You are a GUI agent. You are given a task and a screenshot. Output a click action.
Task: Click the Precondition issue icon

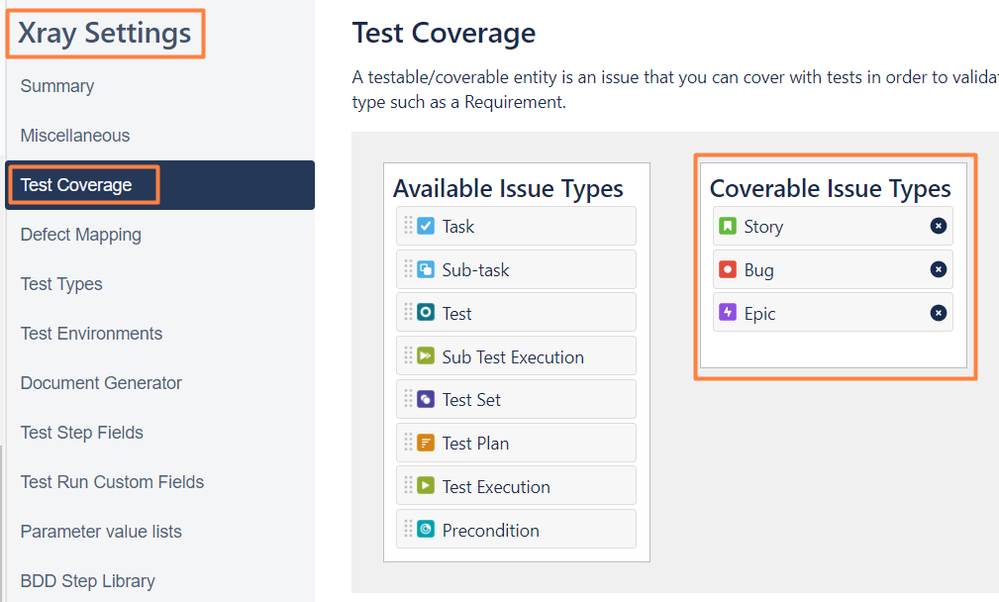(x=426, y=529)
